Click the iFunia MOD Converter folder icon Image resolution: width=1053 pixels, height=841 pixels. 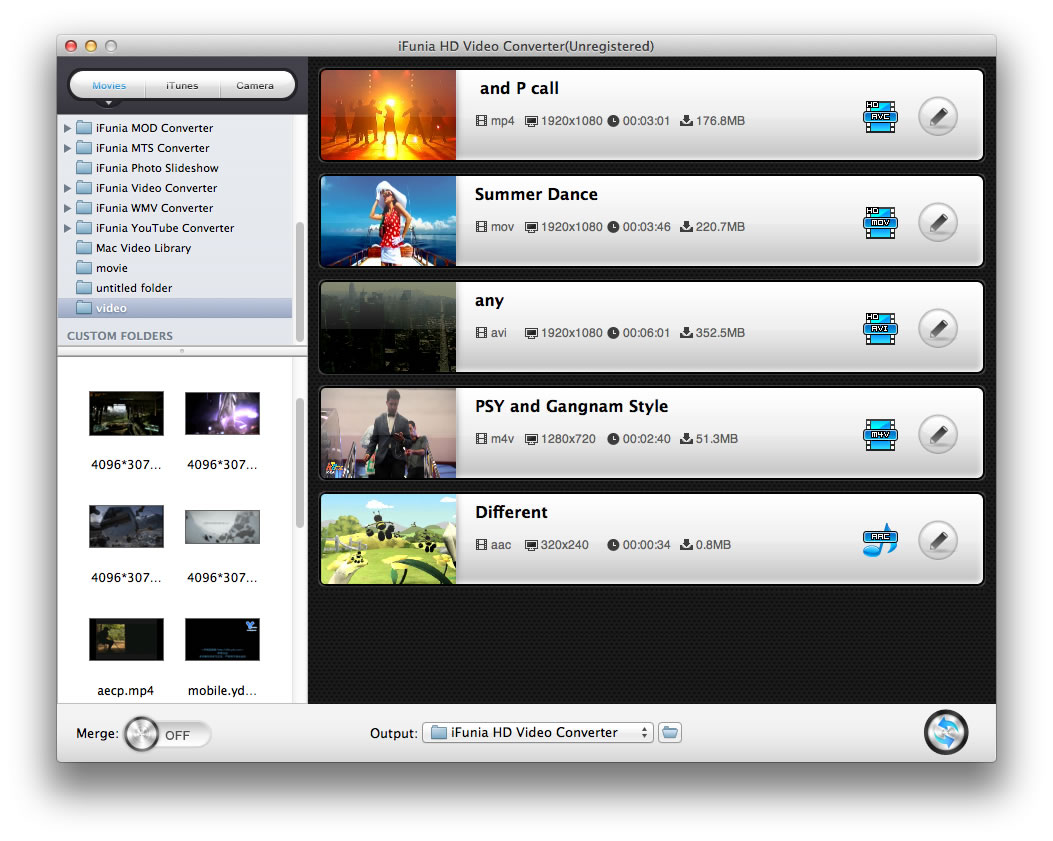coord(84,128)
